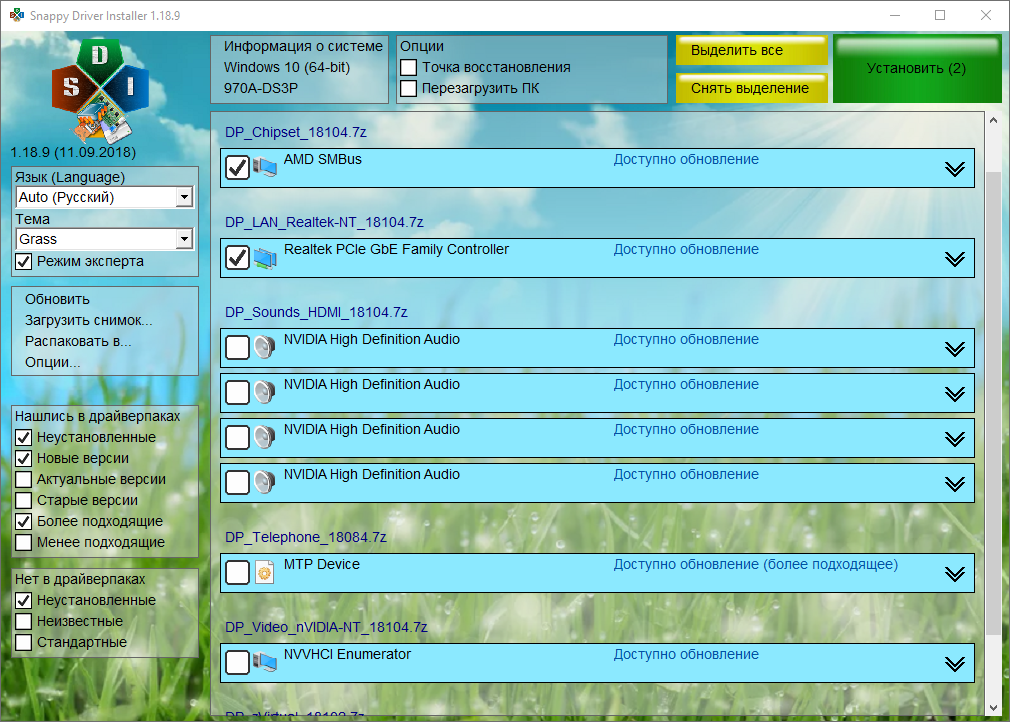Screen dimensions: 1010x722
Task: Click the Снять выделение button
Action: [752, 88]
